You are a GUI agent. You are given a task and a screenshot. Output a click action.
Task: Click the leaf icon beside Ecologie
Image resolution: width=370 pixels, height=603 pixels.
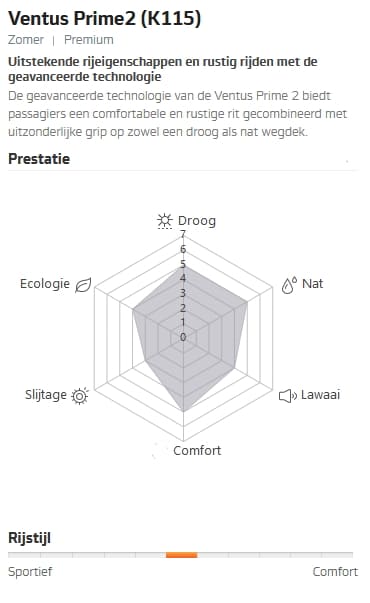[x=83, y=285]
